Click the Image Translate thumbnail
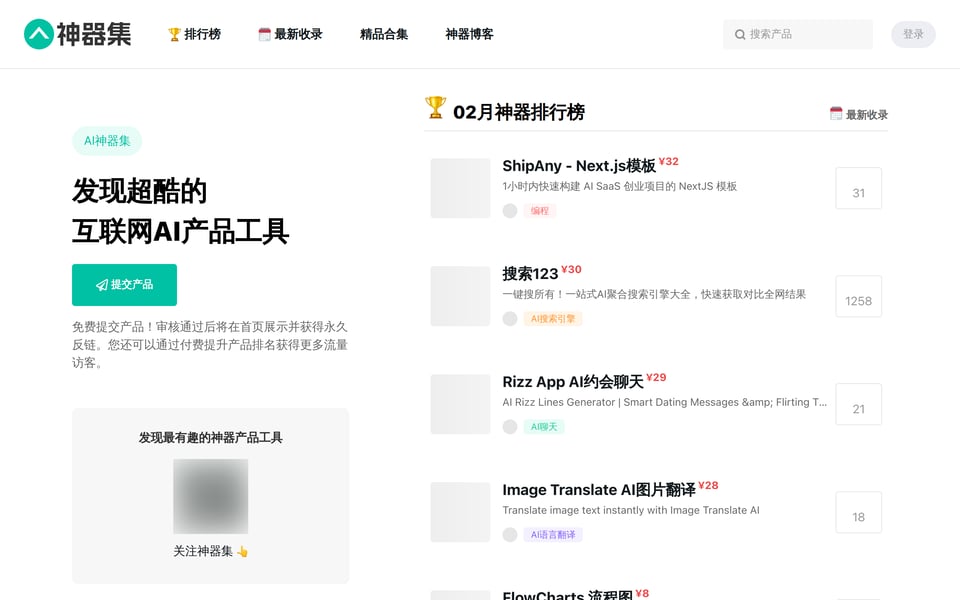This screenshot has height=600, width=960. pyautogui.click(x=460, y=512)
